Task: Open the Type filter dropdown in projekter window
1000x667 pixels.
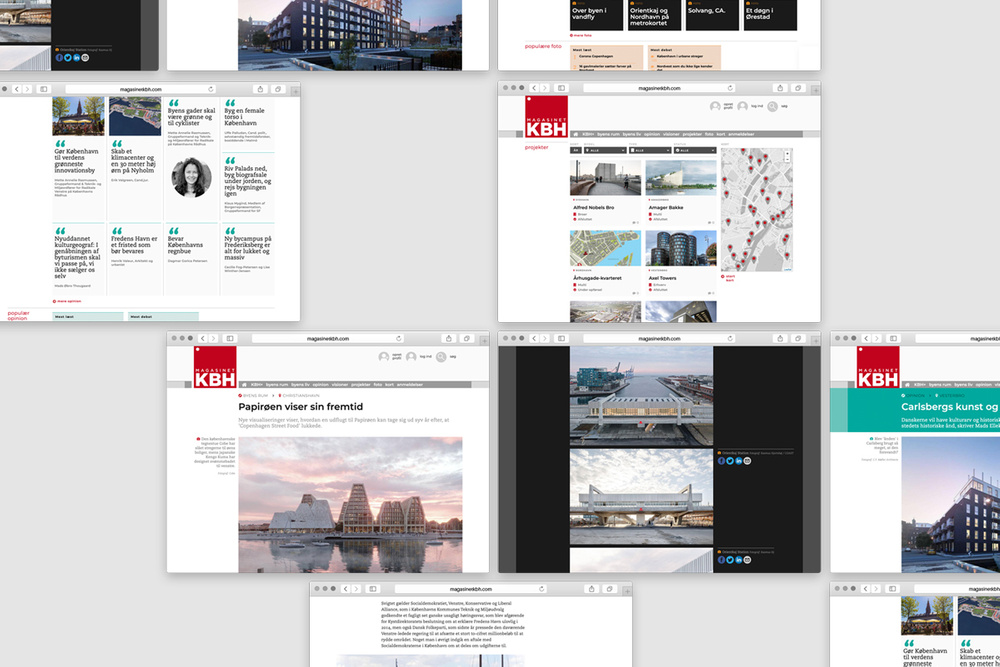Action: click(x=650, y=150)
